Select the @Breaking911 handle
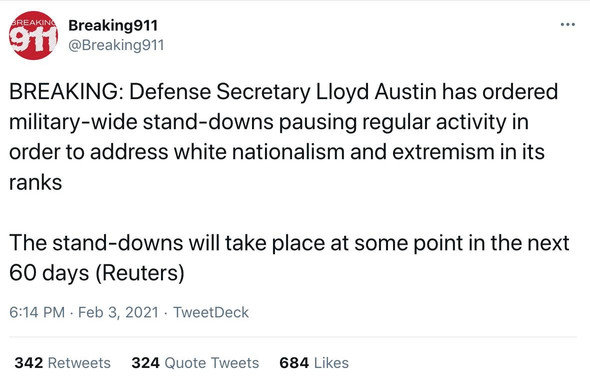 [x=116, y=45]
